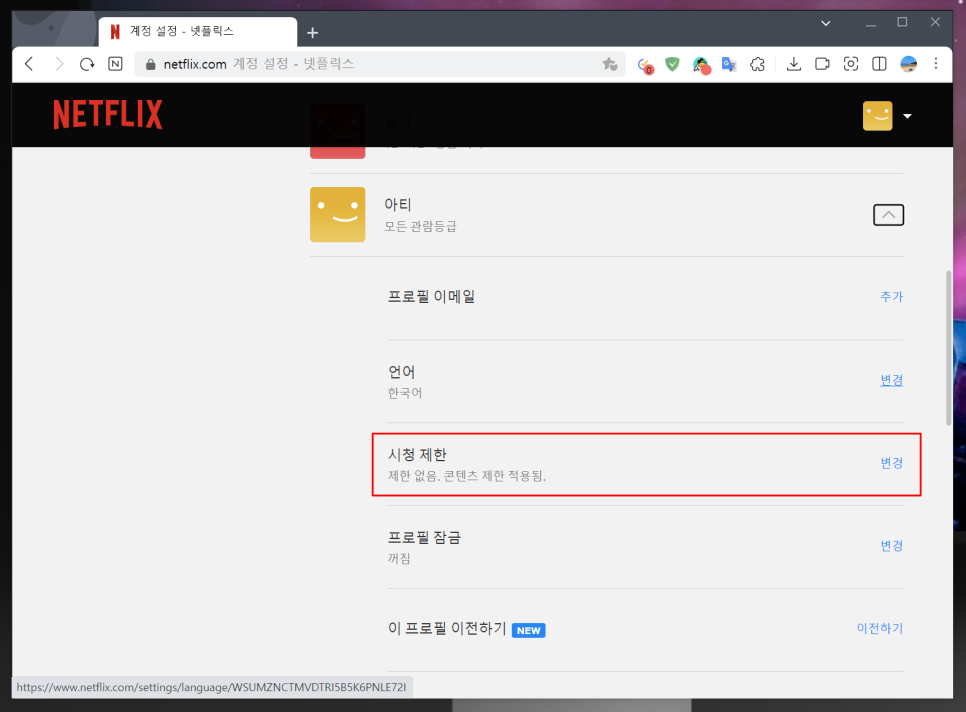Open the puzzle-piece extensions menu
The image size is (966, 712).
(x=757, y=64)
